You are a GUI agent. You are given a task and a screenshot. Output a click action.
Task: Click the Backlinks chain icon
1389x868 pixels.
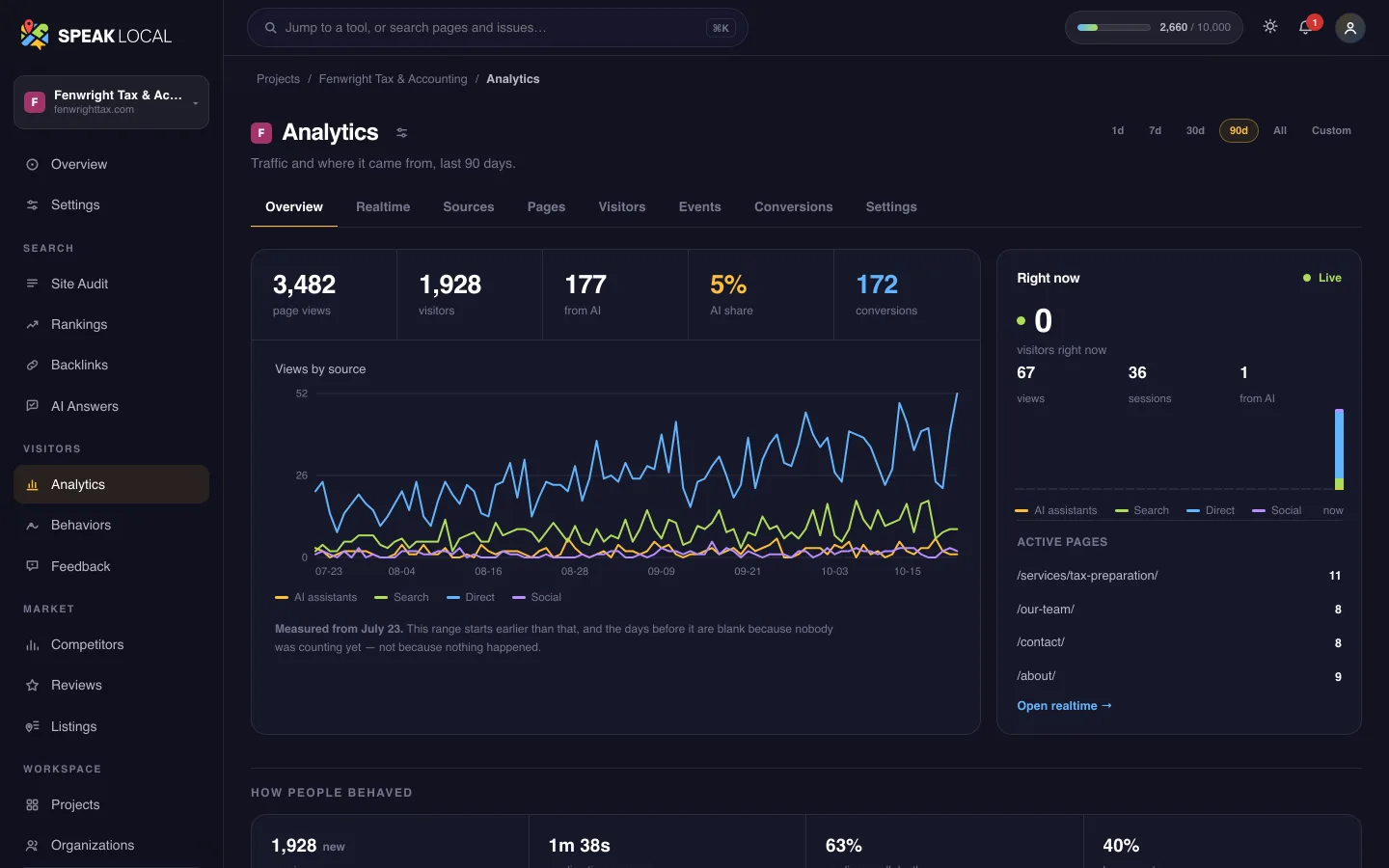pos(32,366)
